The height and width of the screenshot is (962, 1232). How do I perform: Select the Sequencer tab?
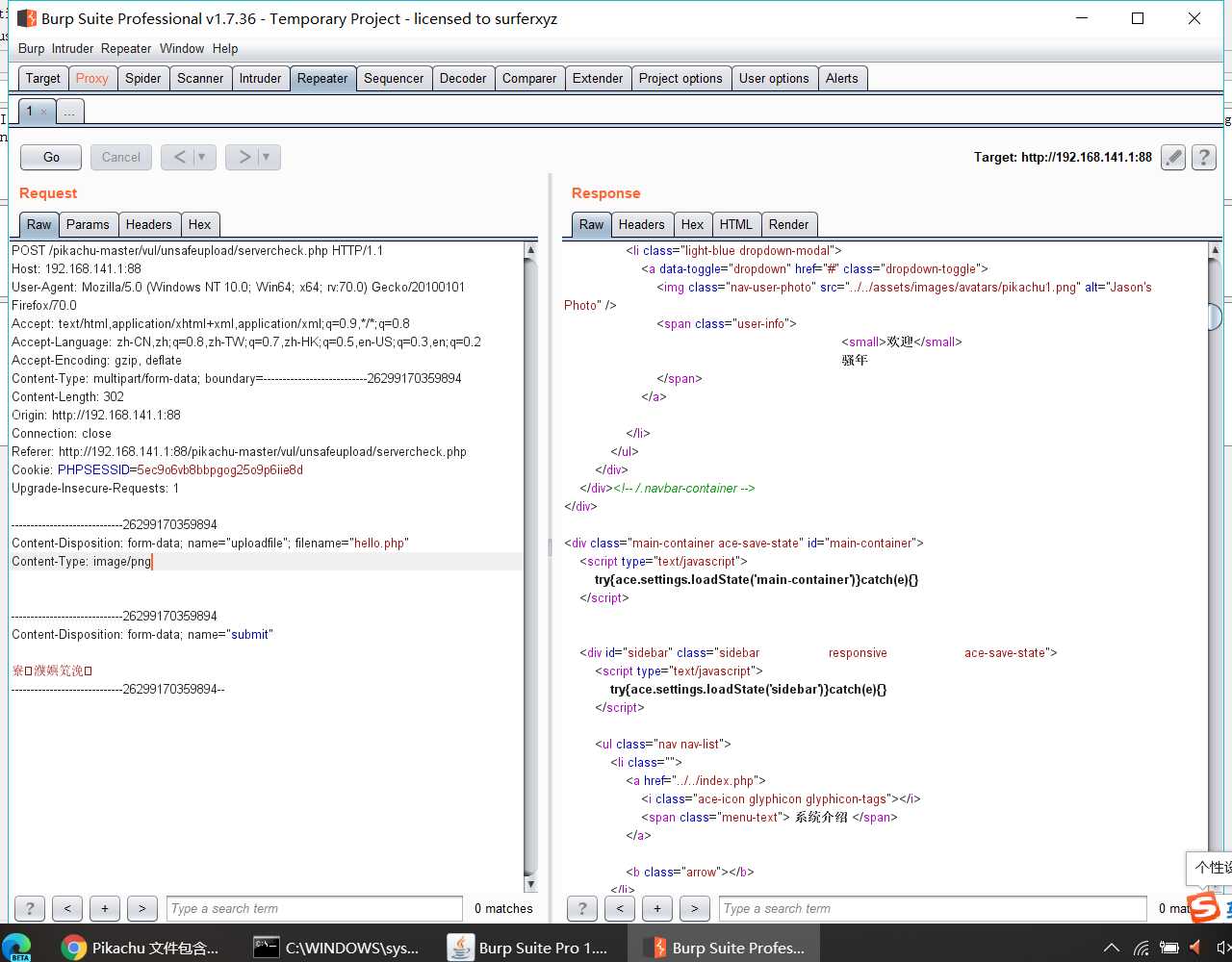click(x=394, y=79)
